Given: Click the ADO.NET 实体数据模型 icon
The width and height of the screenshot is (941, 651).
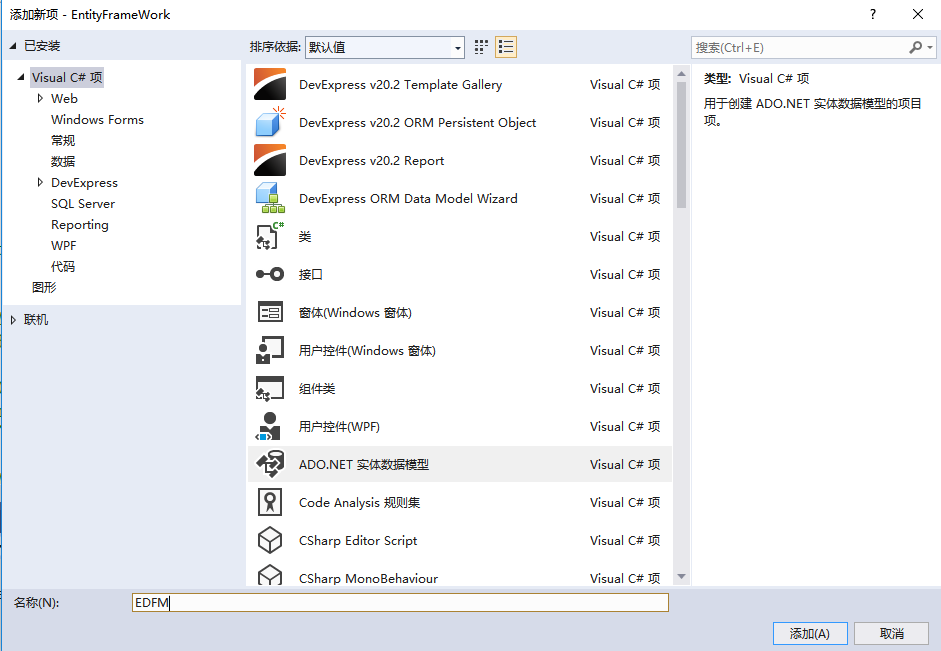Looking at the screenshot, I should [x=270, y=464].
